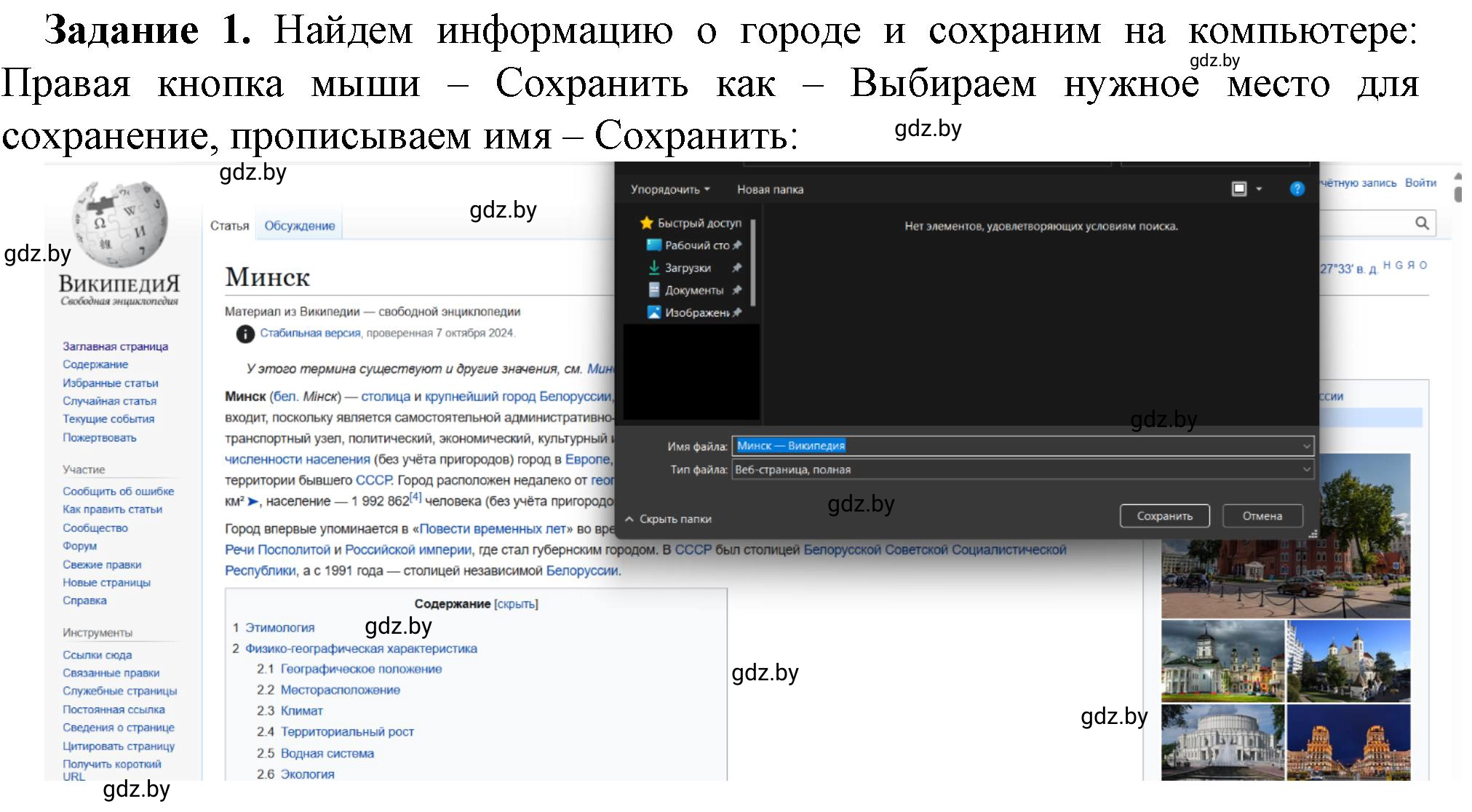Viewport: 1472px width, 812px height.
Task: Click the night gate towers photo thumbnail
Action: point(1348,742)
